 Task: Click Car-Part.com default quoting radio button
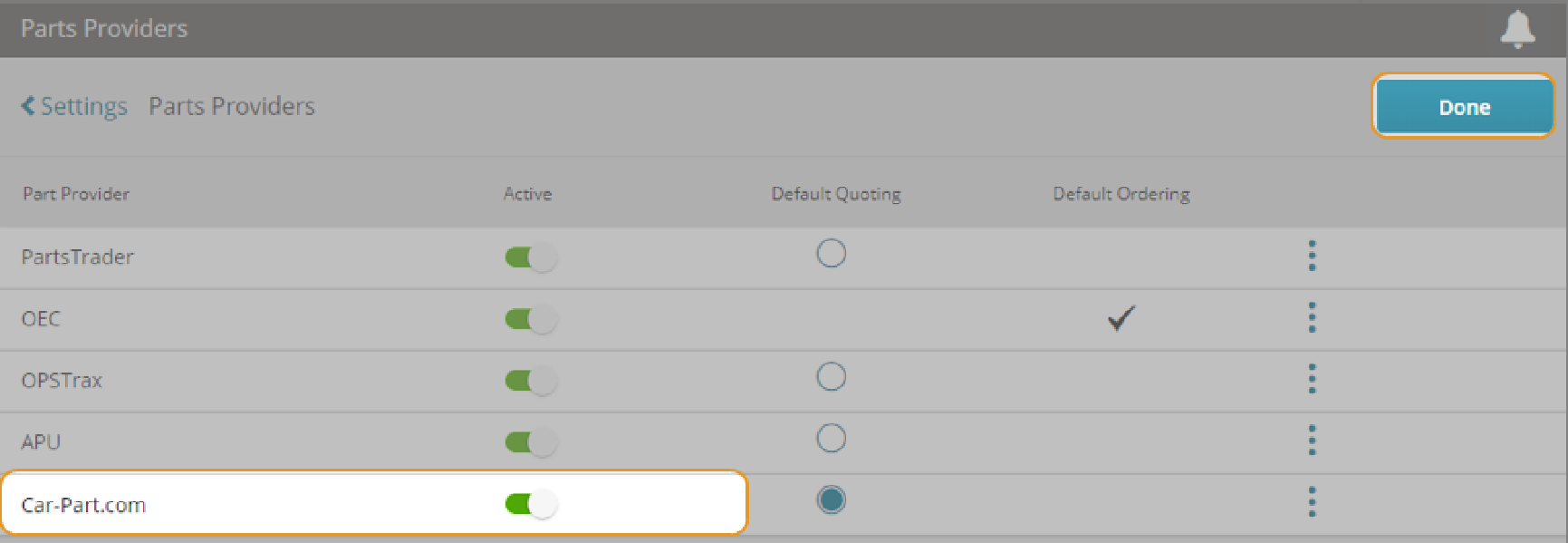831,499
